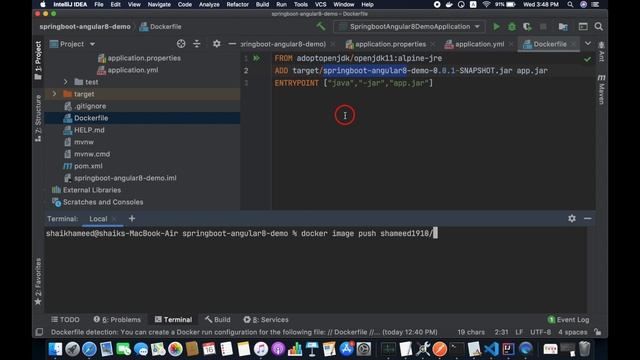
Task: Open the Maven tool window stripe
Action: click(602, 89)
